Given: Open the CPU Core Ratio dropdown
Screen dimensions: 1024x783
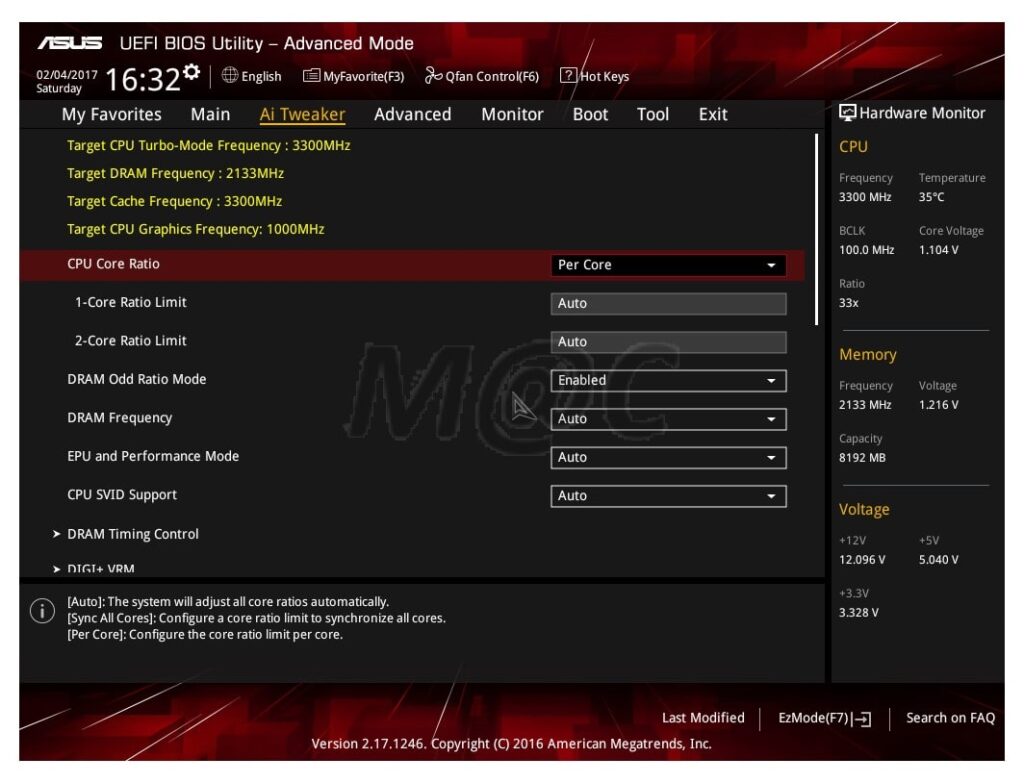Looking at the screenshot, I should (x=668, y=265).
